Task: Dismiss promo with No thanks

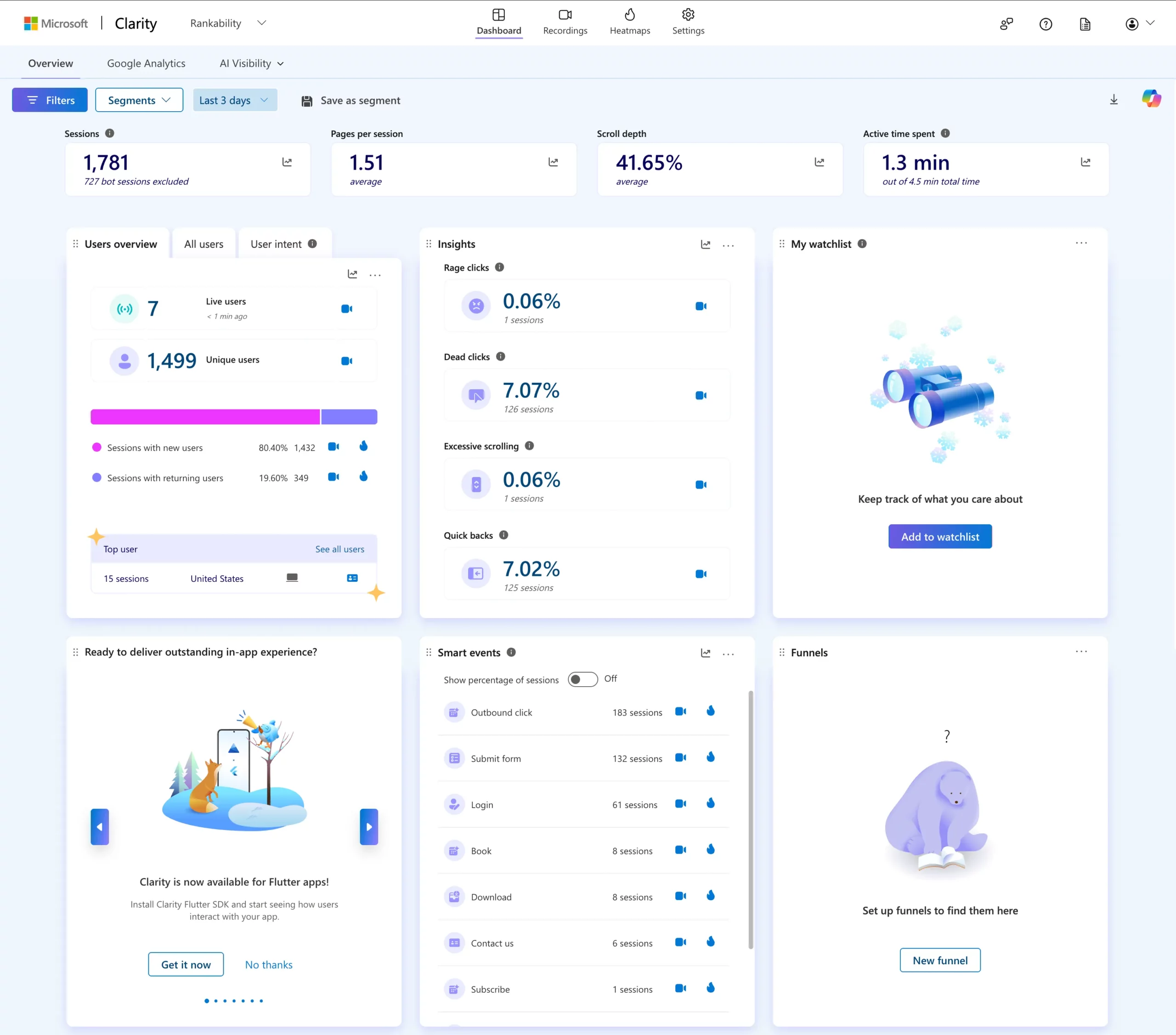Action: pos(268,964)
